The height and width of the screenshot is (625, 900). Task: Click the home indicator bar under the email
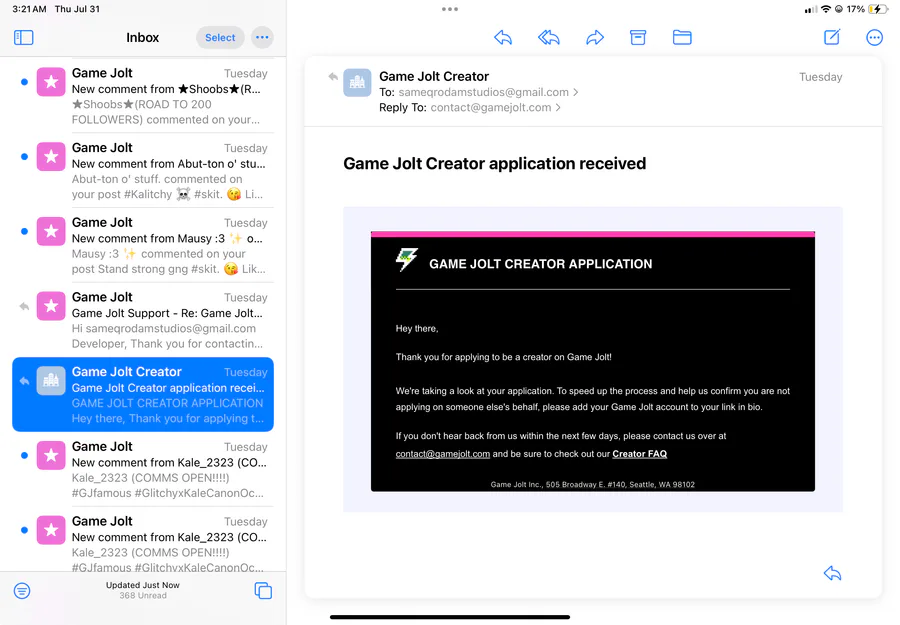click(450, 617)
